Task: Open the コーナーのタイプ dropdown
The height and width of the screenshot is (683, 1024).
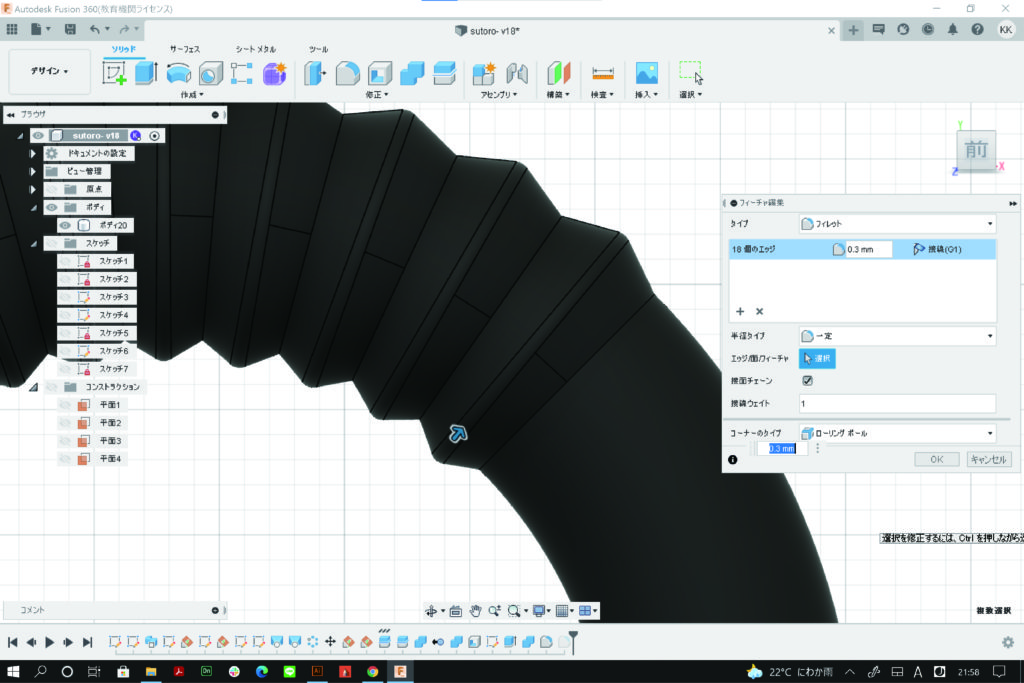Action: click(x=897, y=433)
